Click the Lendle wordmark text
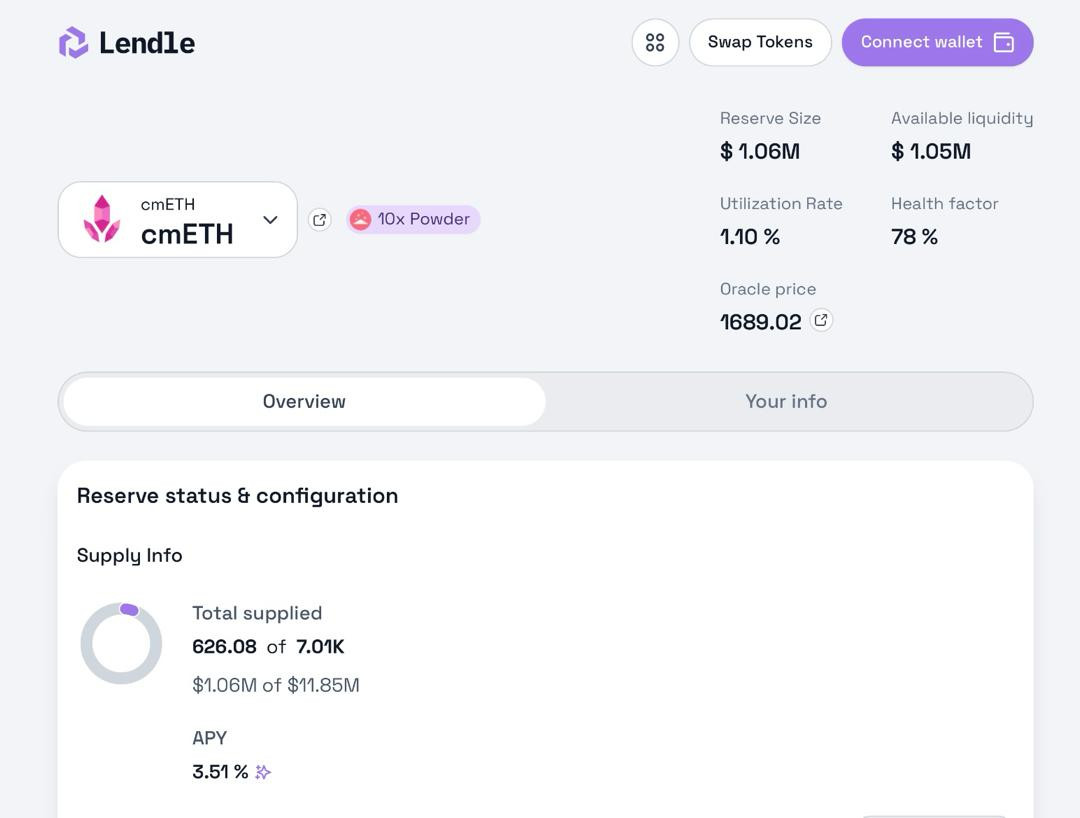 147,43
